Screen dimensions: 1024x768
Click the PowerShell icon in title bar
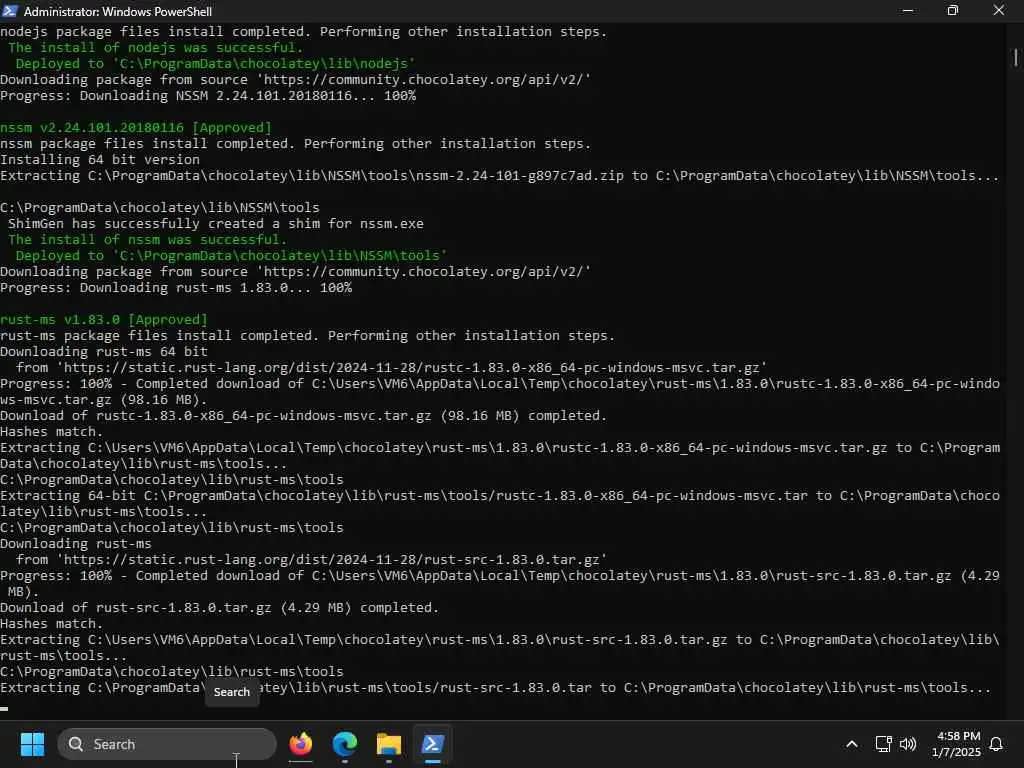click(10, 11)
